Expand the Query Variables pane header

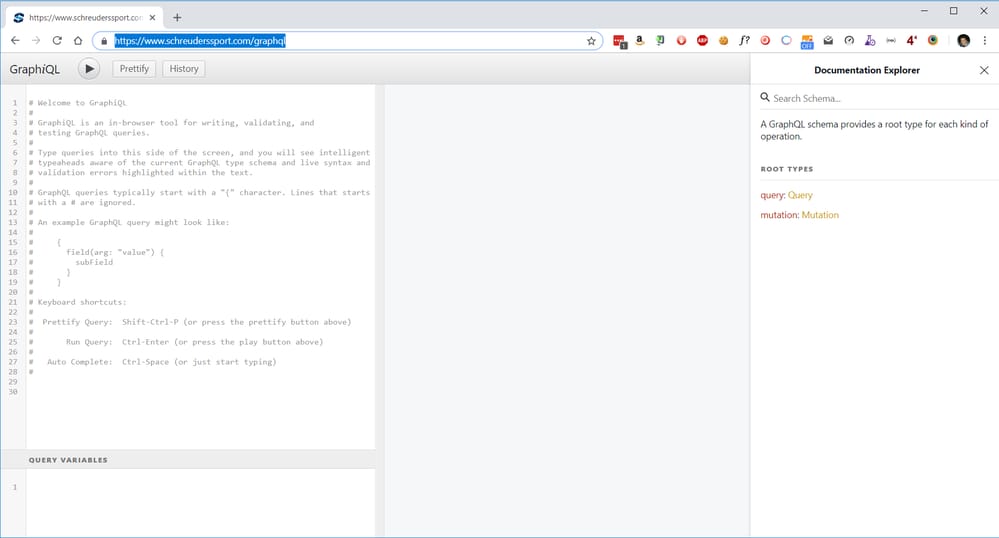pos(188,460)
